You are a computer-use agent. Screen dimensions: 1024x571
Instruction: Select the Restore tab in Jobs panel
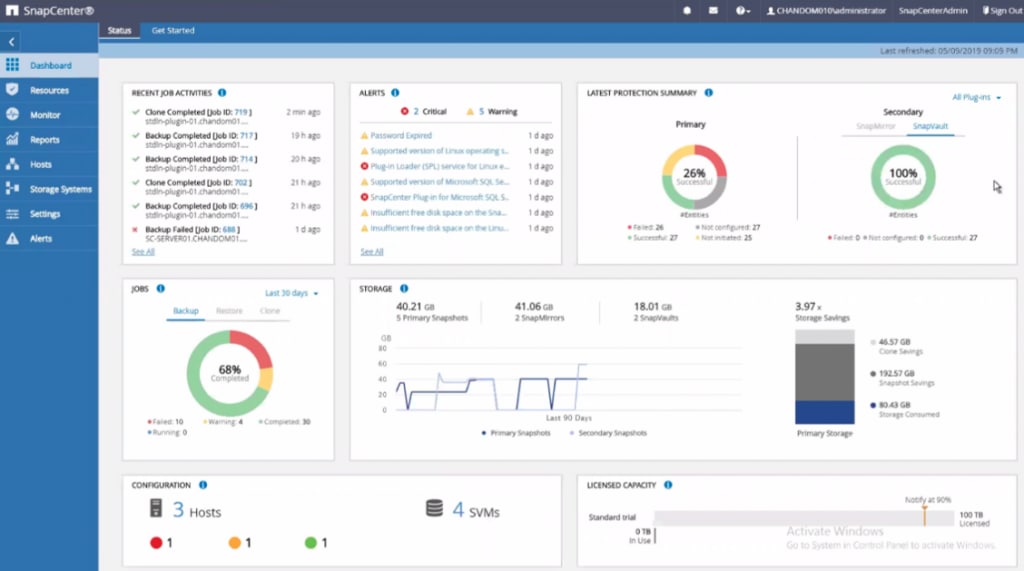229,311
